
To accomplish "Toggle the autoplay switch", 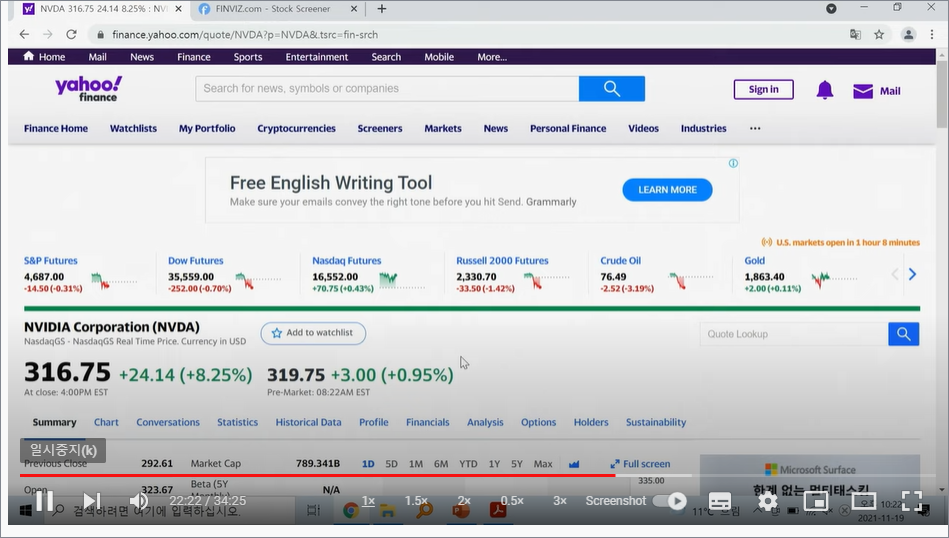I will [x=670, y=501].
